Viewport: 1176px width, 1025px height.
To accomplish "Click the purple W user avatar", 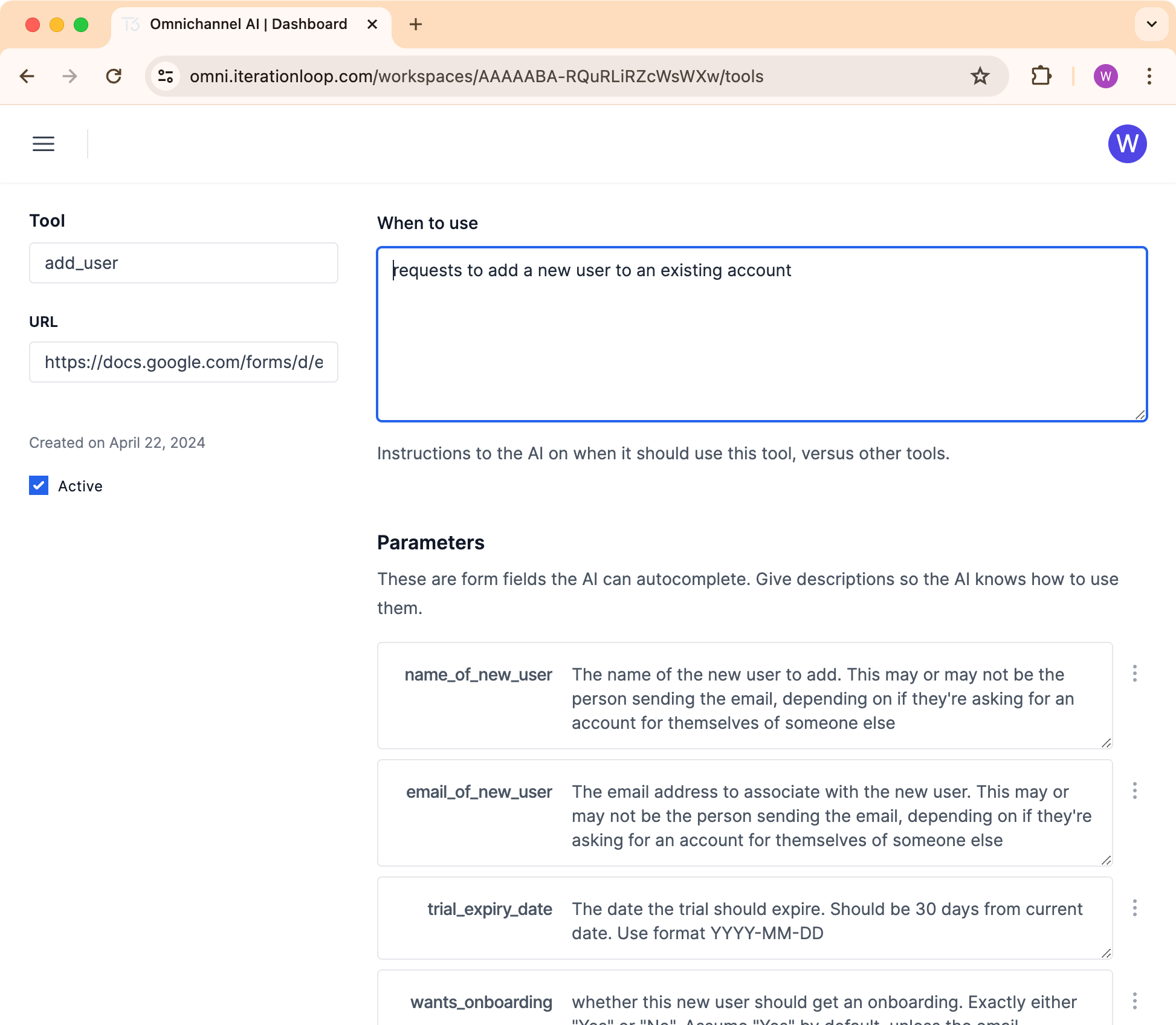I will pyautogui.click(x=1127, y=144).
